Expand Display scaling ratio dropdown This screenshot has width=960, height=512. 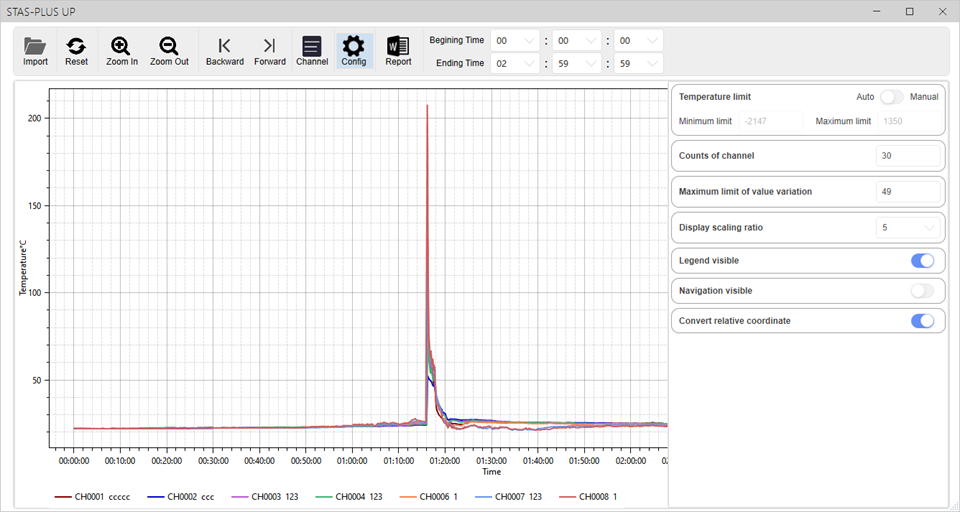click(x=908, y=228)
